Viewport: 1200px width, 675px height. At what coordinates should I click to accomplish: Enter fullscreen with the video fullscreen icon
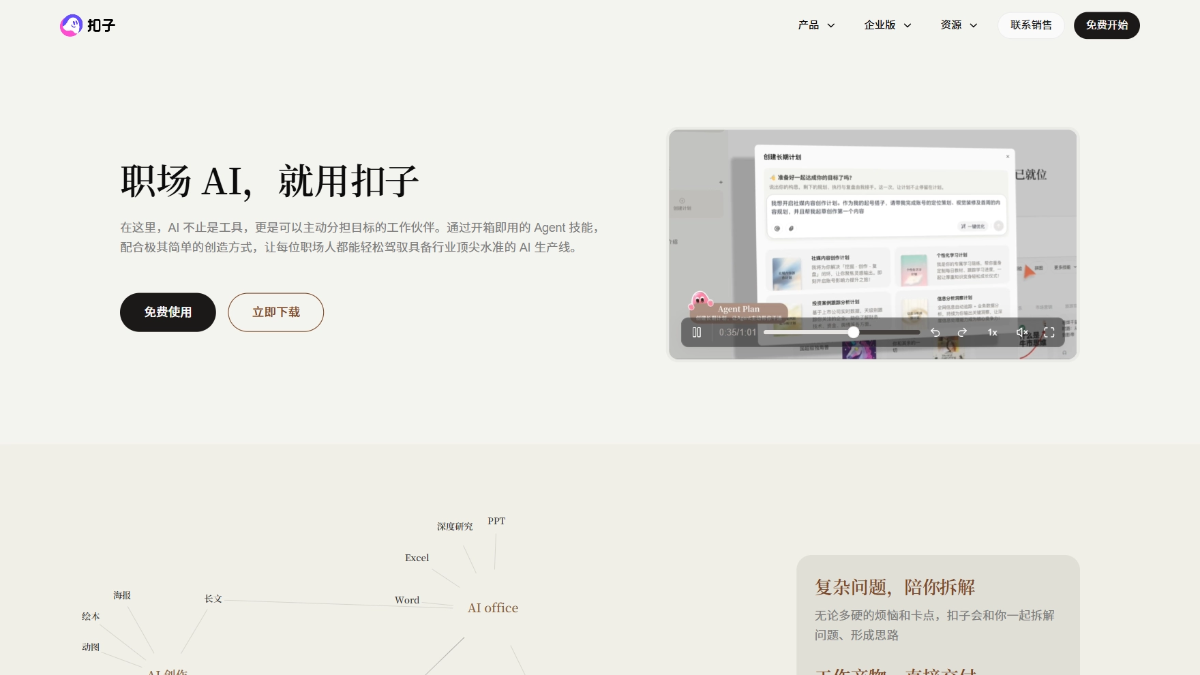(1049, 332)
